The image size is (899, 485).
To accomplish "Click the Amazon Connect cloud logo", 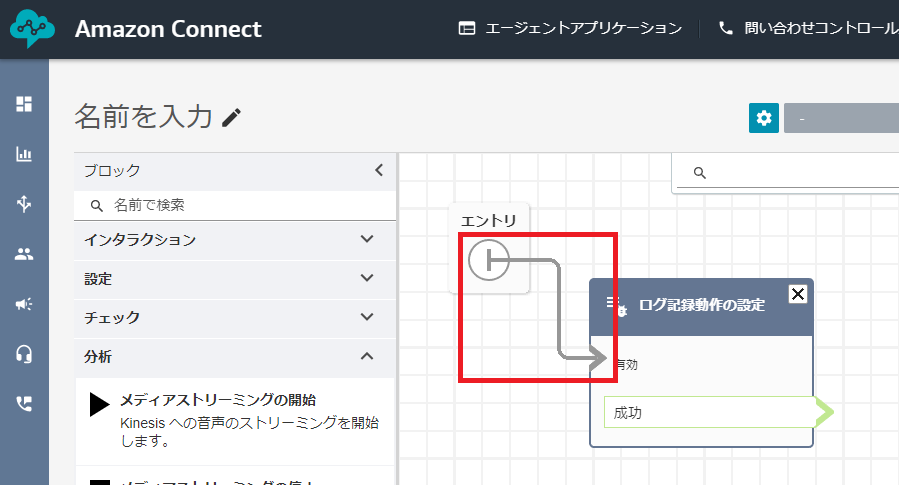I will tap(32, 28).
